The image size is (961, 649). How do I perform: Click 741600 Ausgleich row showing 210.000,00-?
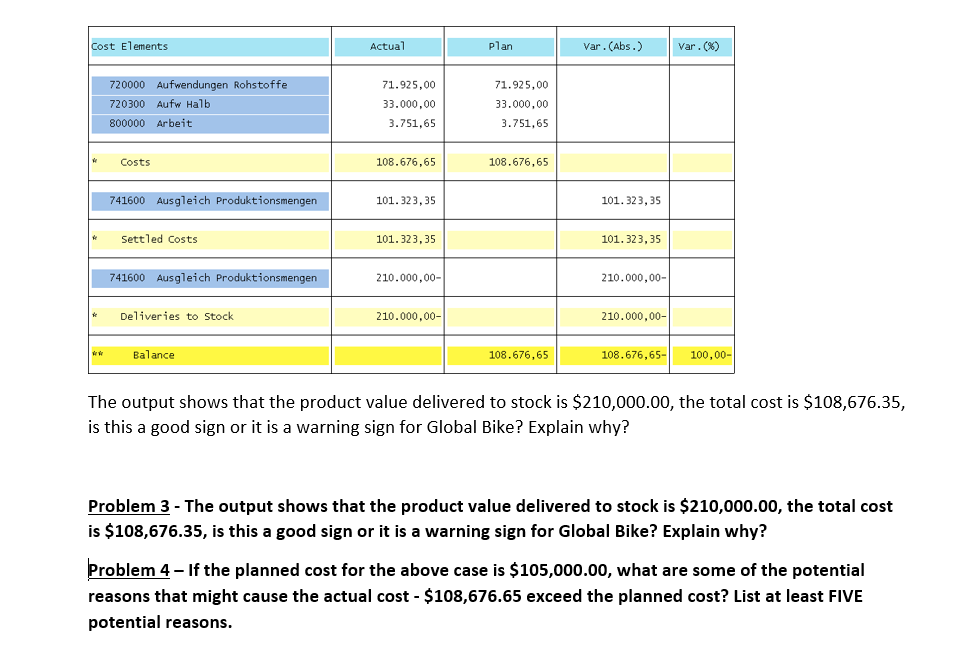(x=210, y=278)
